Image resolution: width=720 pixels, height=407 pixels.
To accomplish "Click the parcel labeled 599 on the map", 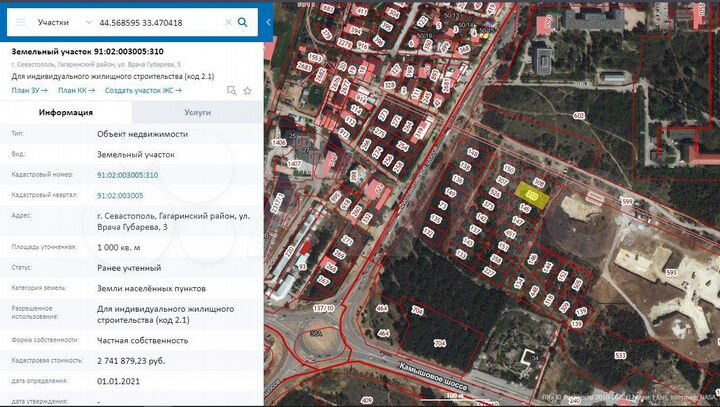I will tap(627, 202).
